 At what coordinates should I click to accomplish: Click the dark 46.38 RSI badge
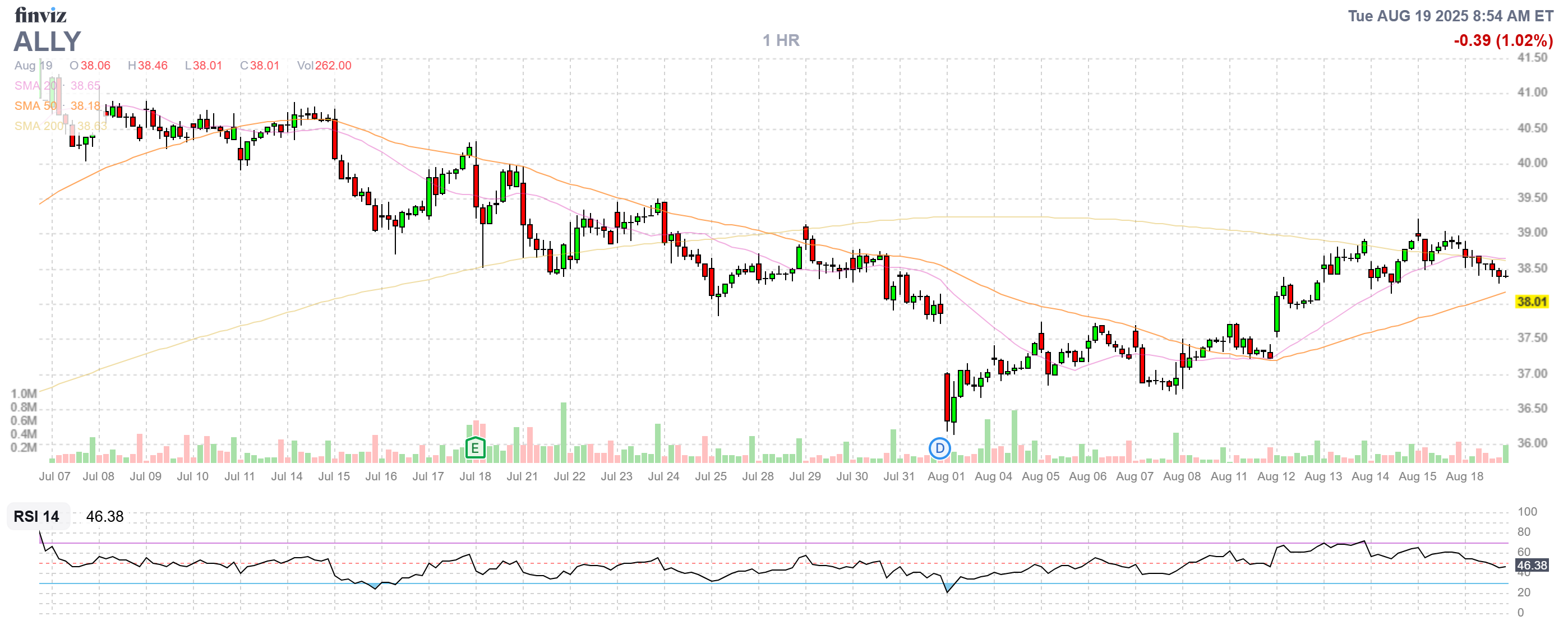tap(1532, 565)
